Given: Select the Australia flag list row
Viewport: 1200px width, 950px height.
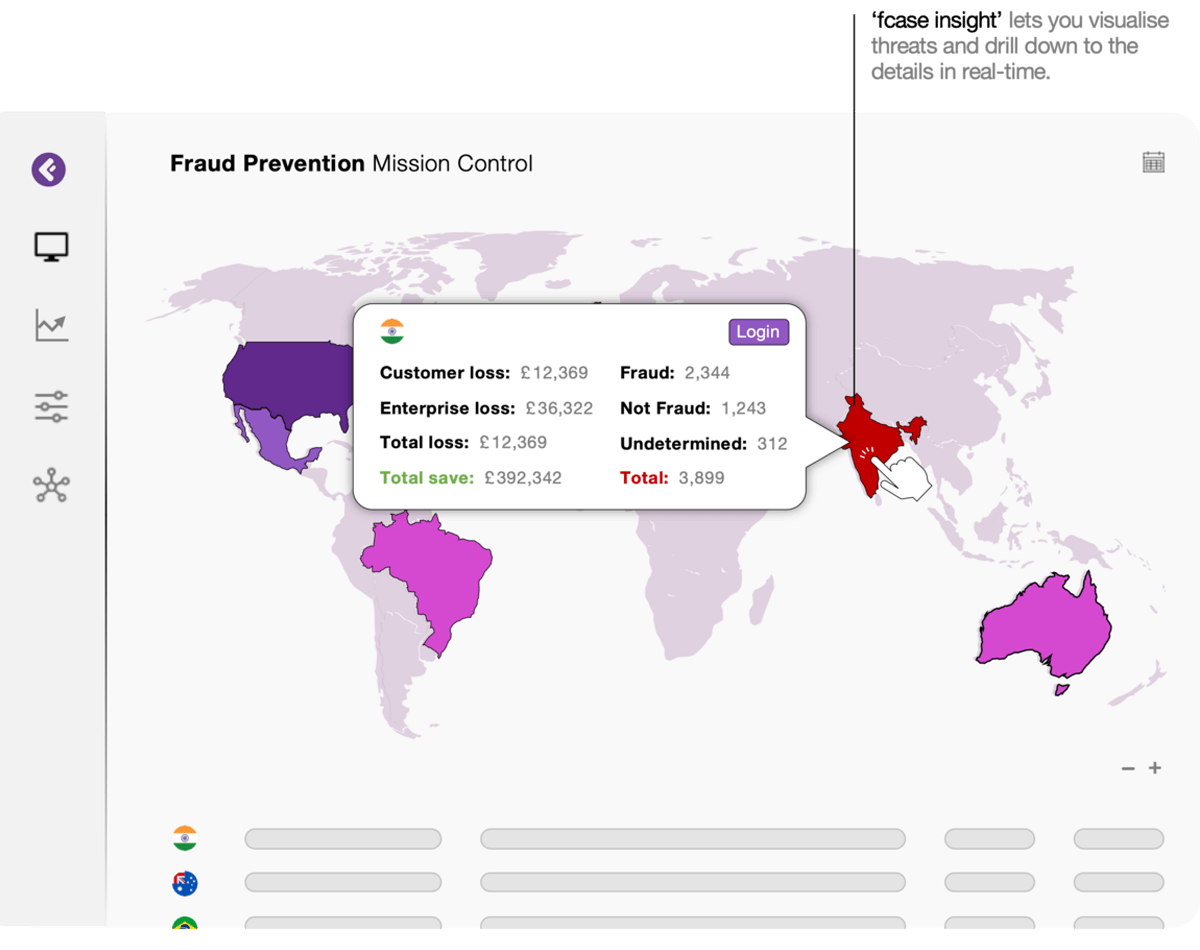Looking at the screenshot, I should click(185, 883).
